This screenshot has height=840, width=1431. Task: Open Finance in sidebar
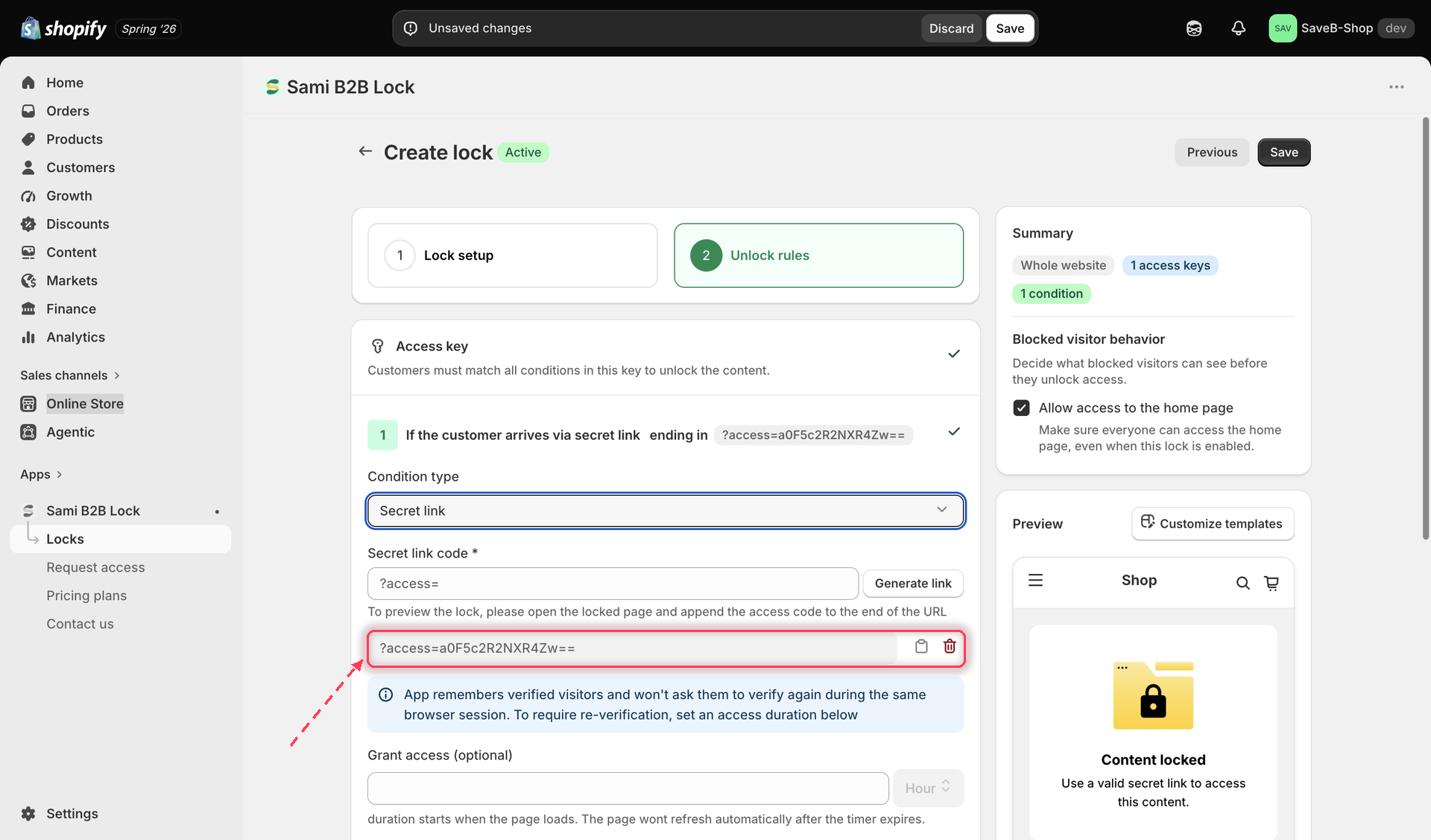(71, 309)
